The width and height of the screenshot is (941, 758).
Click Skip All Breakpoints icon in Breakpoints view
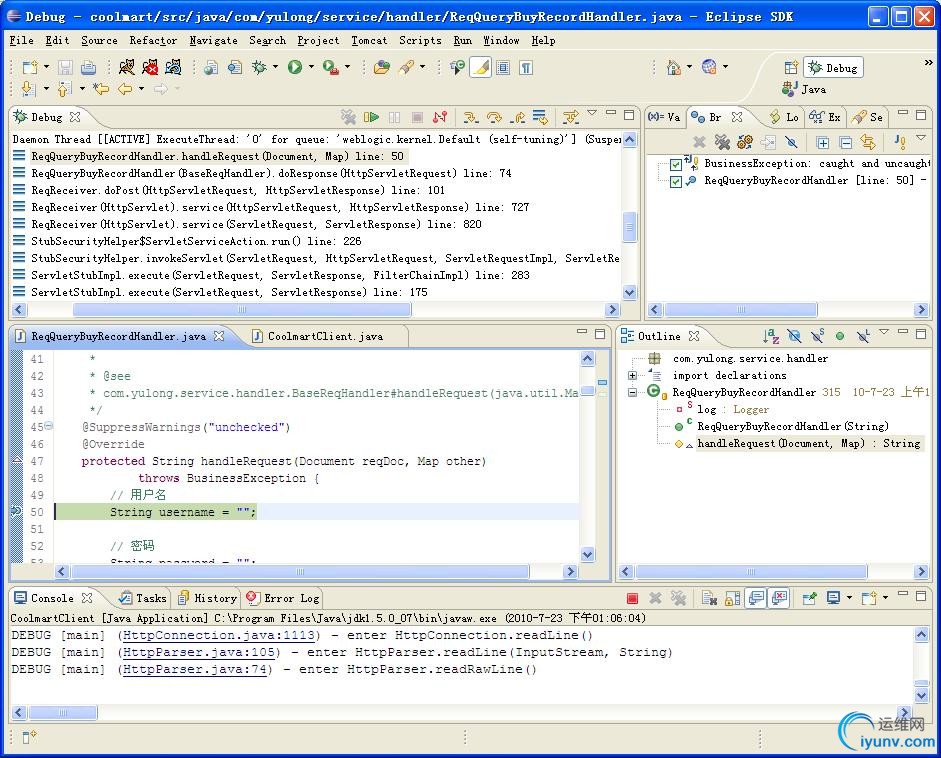click(792, 142)
